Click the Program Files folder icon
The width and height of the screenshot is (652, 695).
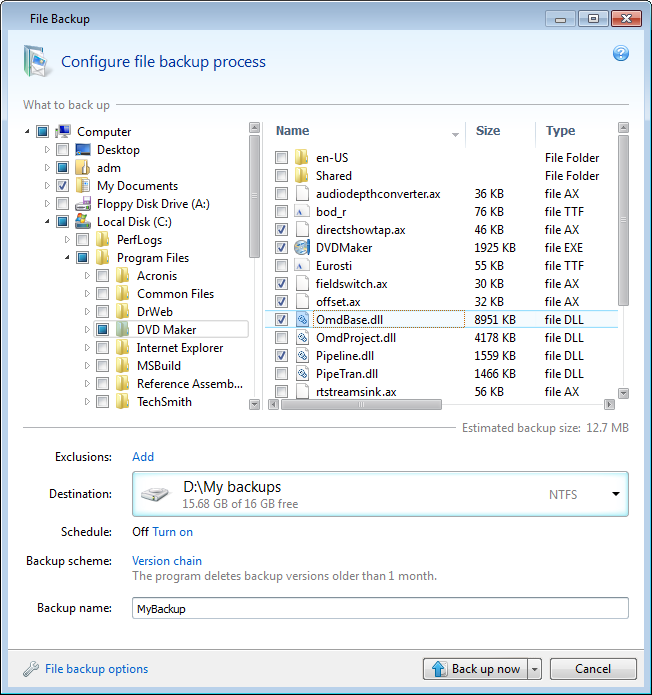(x=103, y=258)
